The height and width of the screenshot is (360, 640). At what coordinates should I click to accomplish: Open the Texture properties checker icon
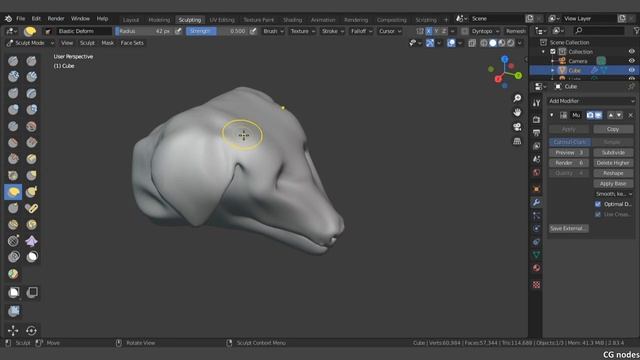[536, 284]
